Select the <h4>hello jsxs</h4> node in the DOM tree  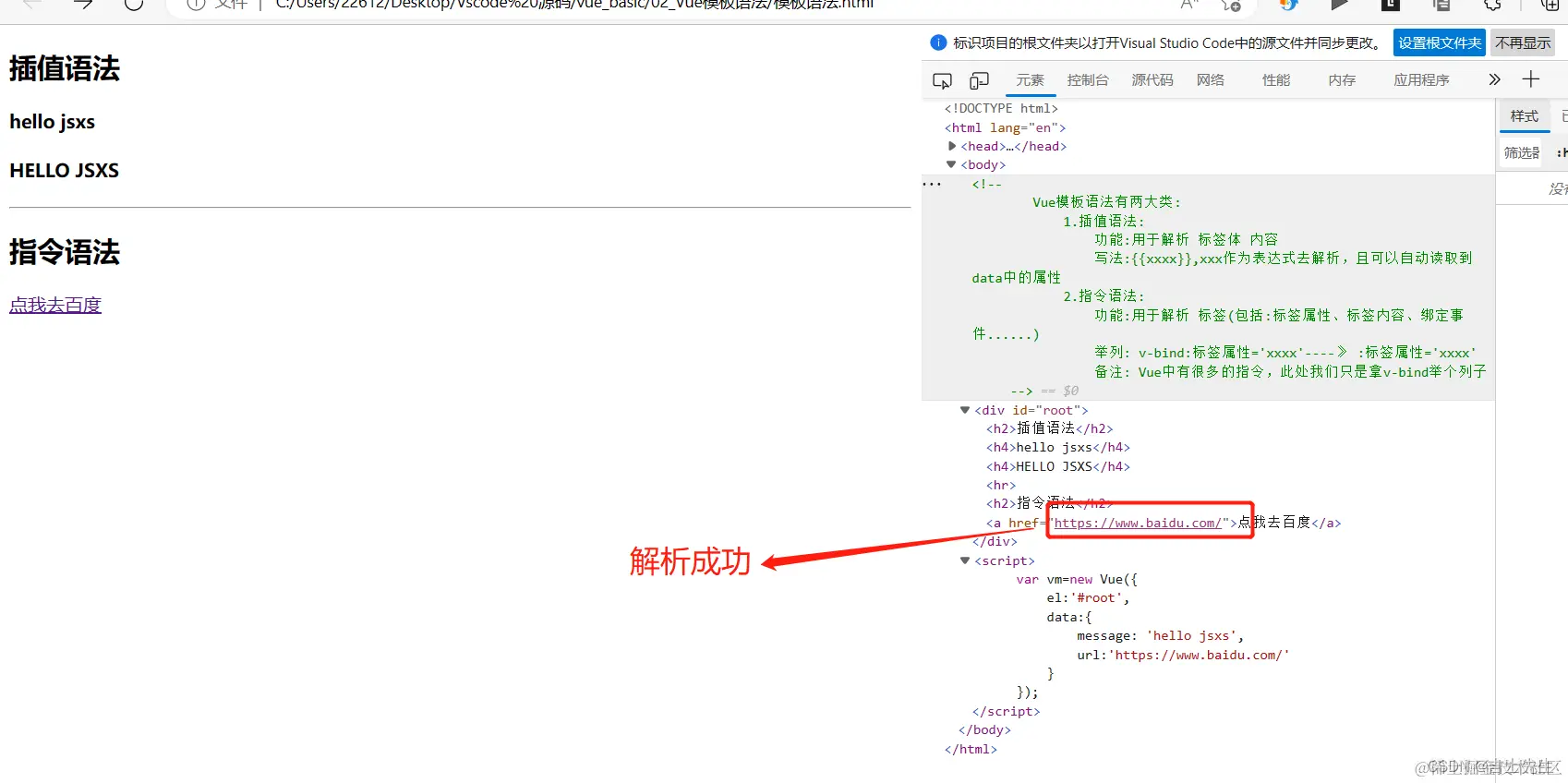click(1058, 447)
